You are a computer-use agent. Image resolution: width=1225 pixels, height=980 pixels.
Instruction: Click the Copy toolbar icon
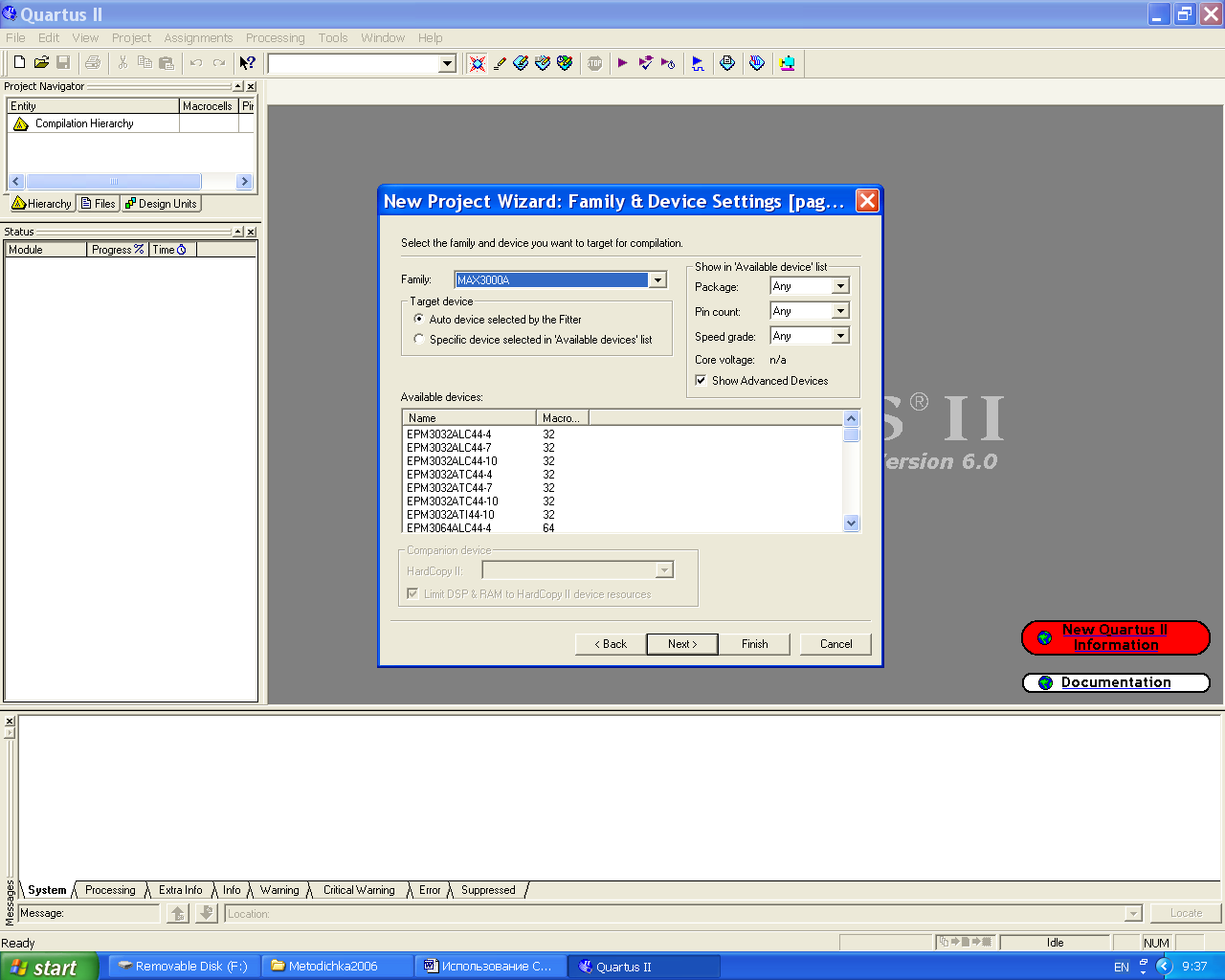pyautogui.click(x=145, y=62)
